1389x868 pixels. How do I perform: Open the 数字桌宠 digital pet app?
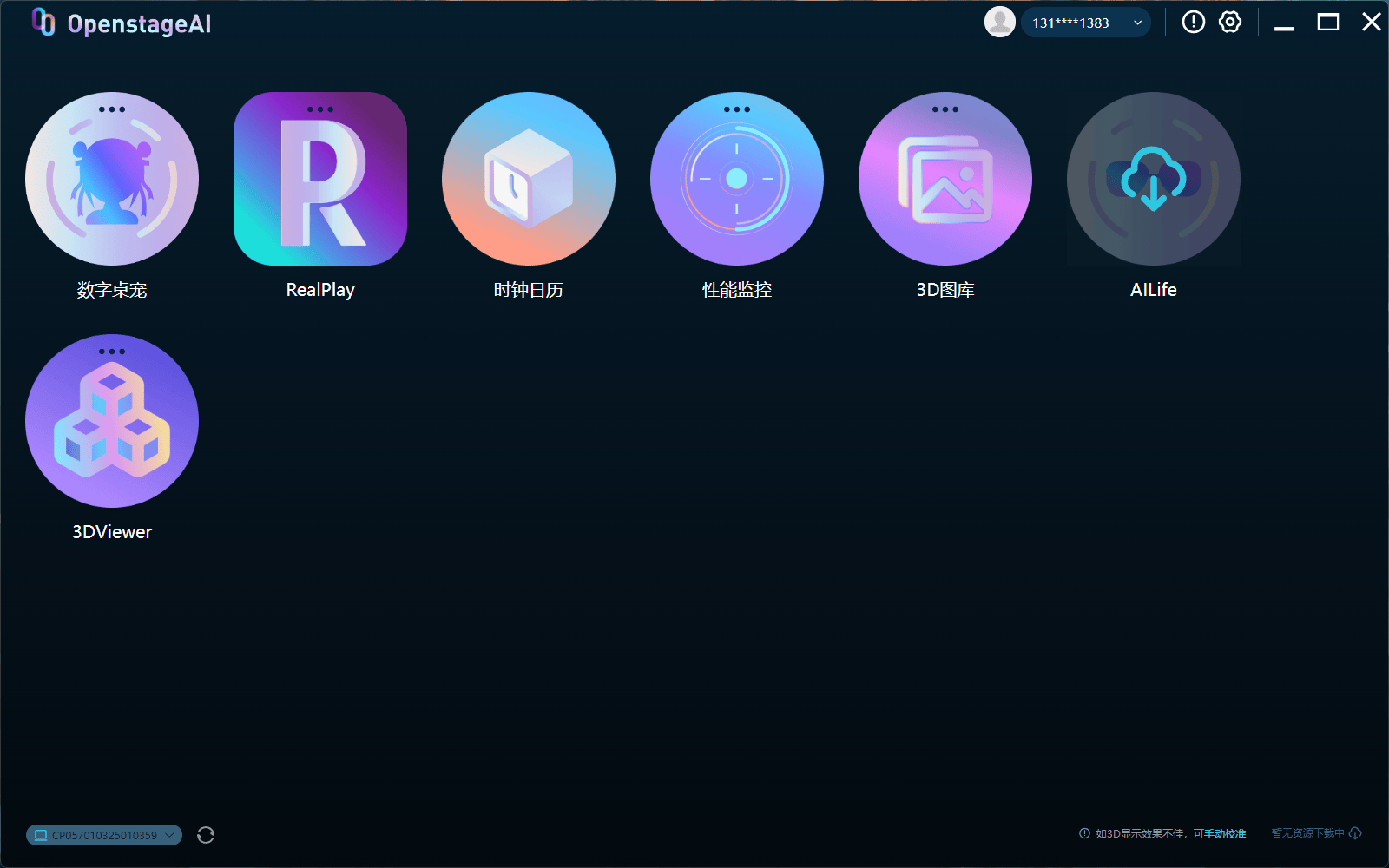coord(112,179)
